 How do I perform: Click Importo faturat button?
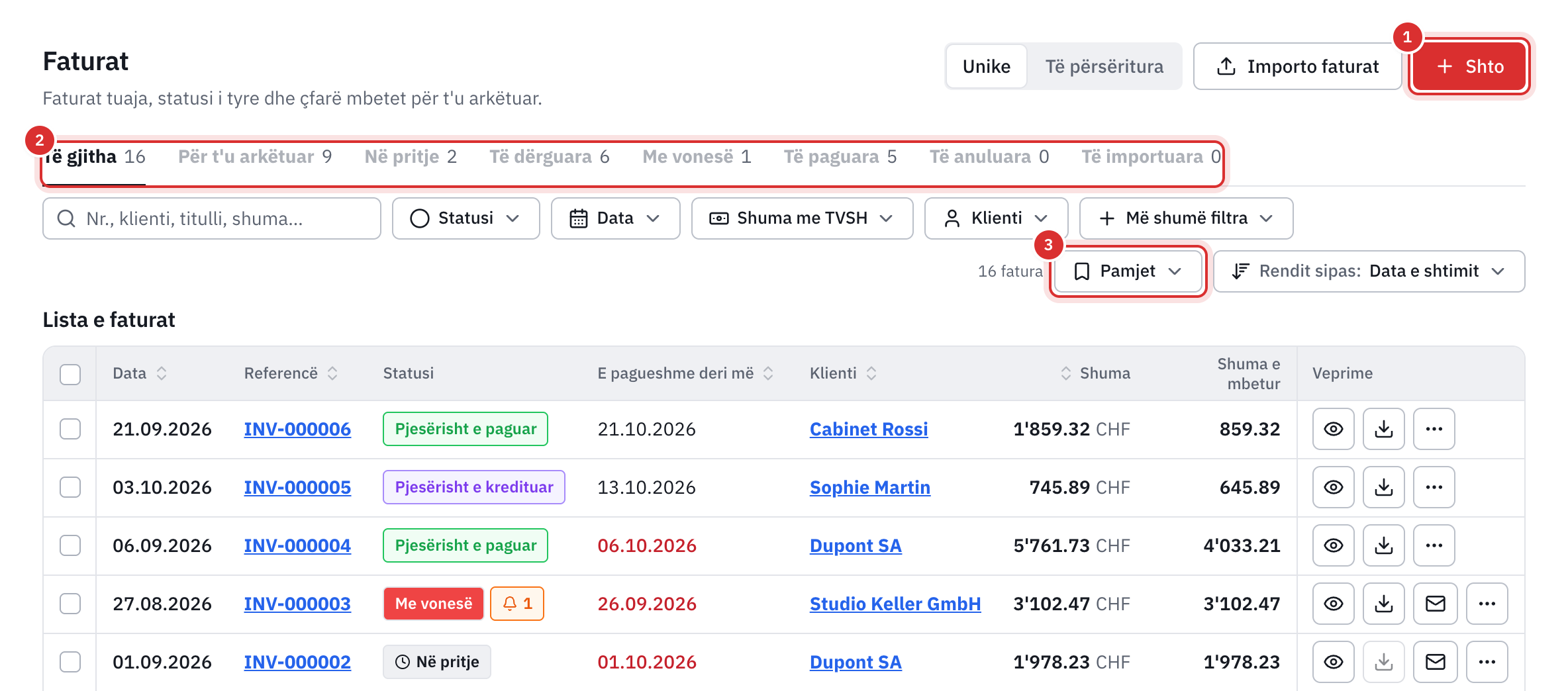(1297, 66)
